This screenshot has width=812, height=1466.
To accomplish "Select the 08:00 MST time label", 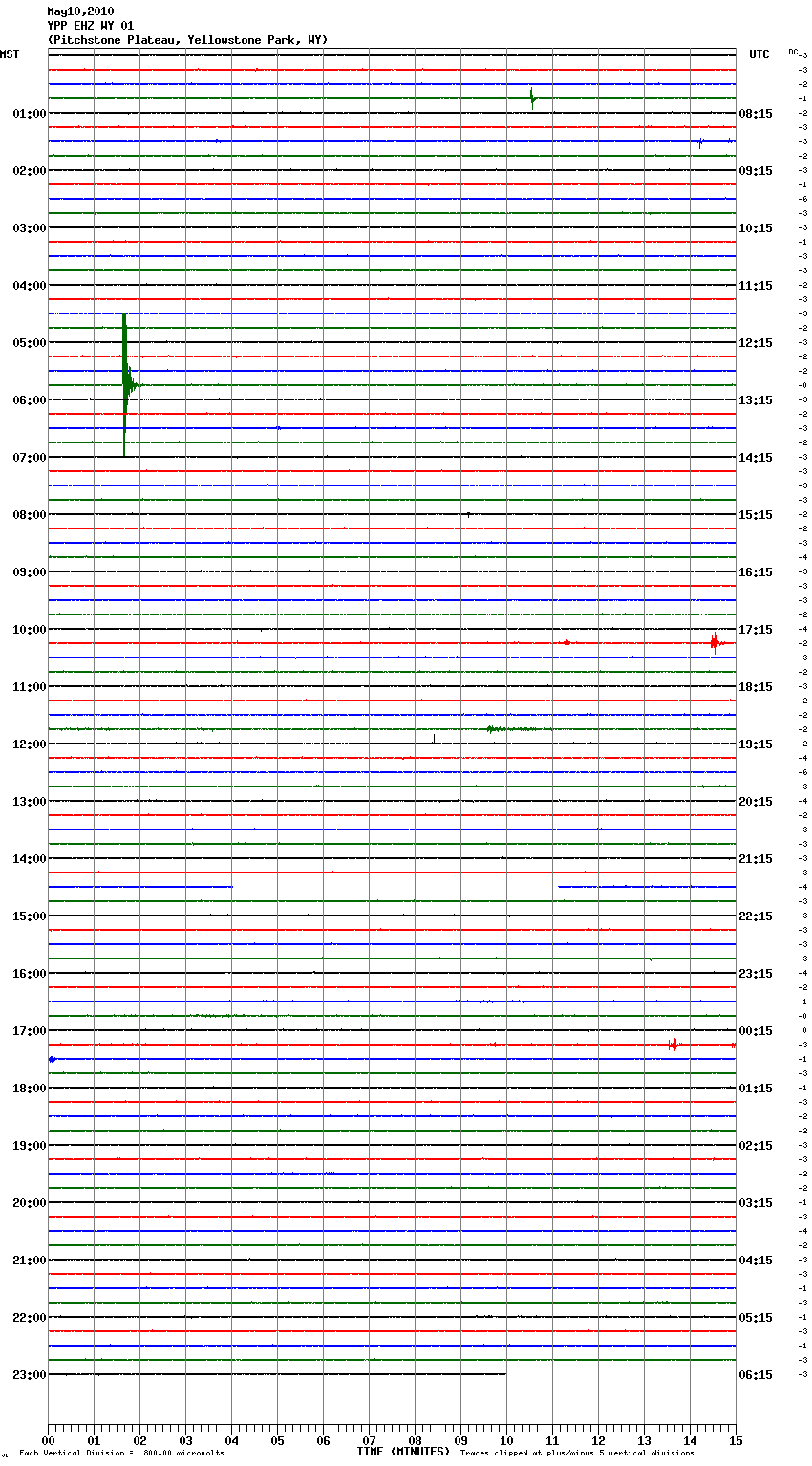I will (29, 514).
